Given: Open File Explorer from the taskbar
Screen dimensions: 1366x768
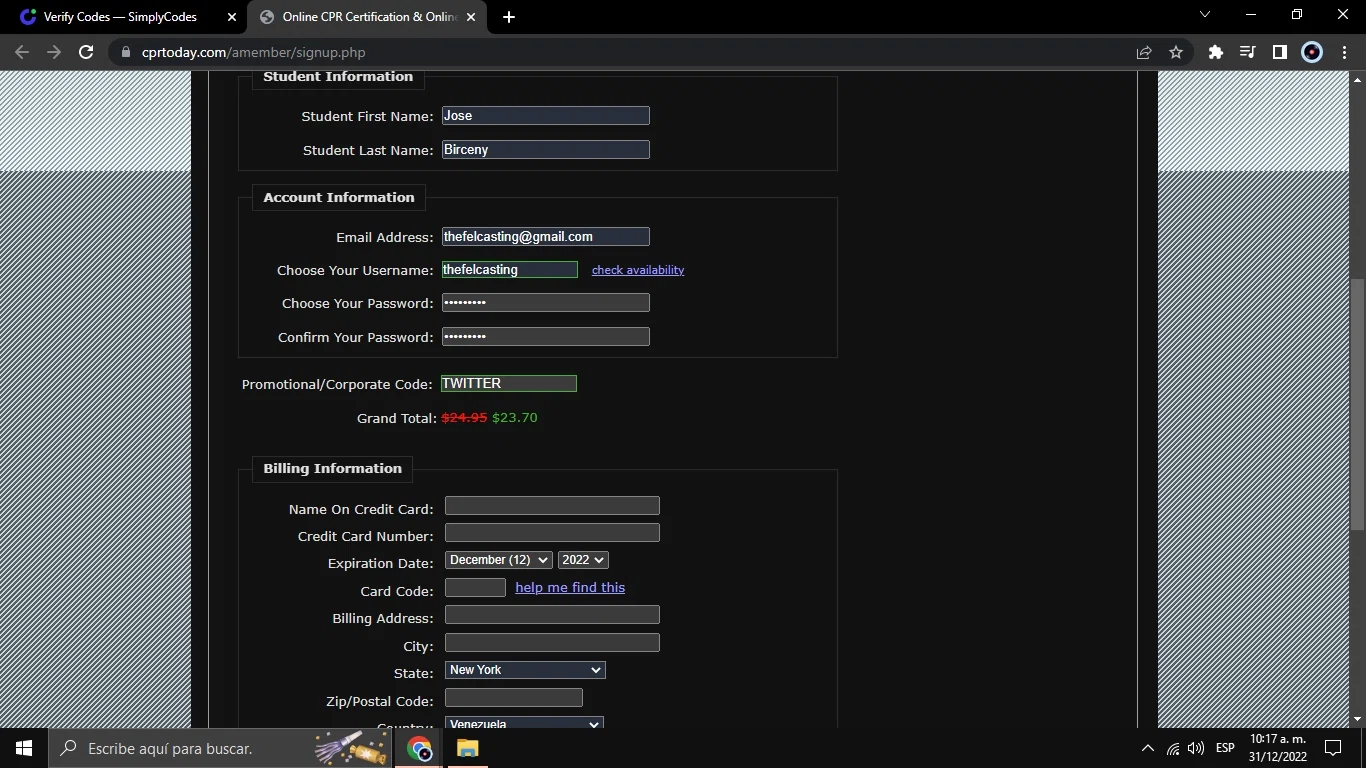Looking at the screenshot, I should pos(467,748).
